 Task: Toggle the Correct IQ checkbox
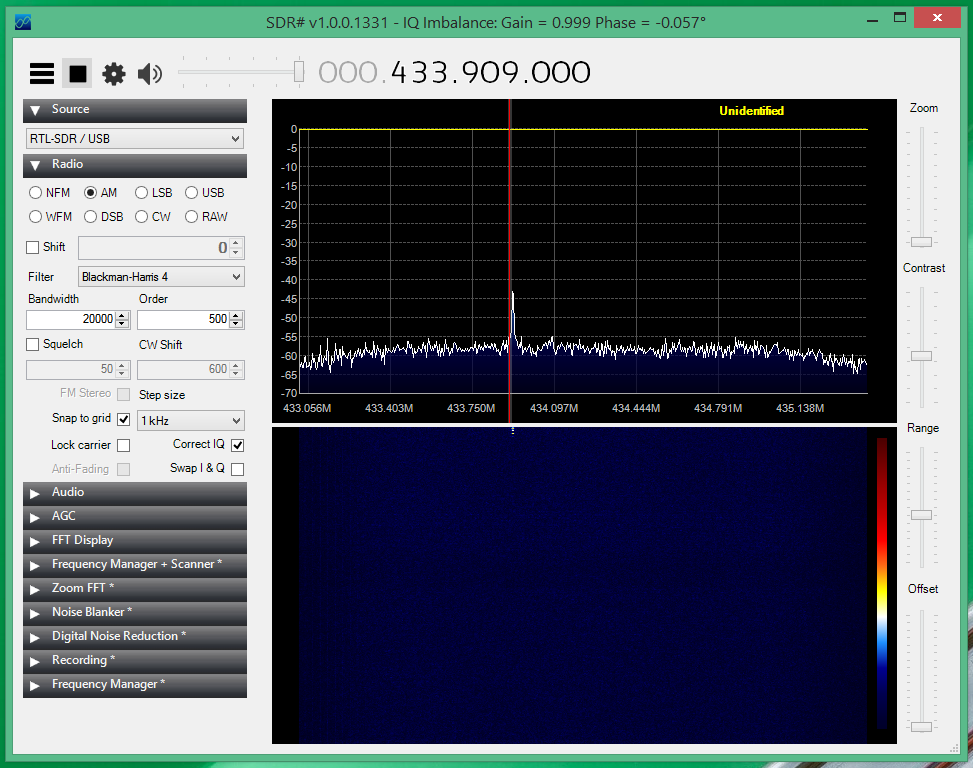pos(237,445)
